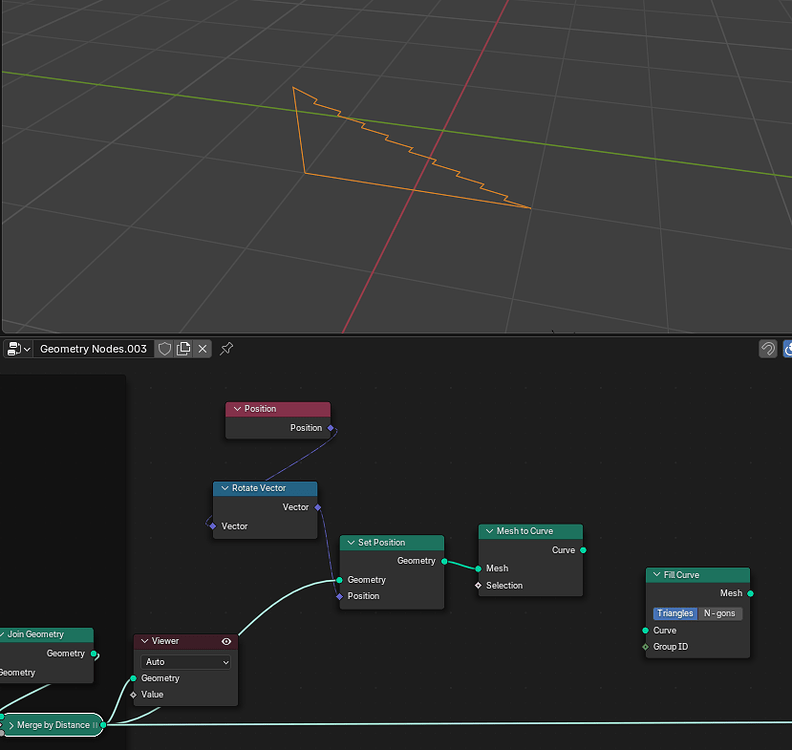Collapse the Mesh to Curve node
Viewport: 792px width, 750px height.
489,531
